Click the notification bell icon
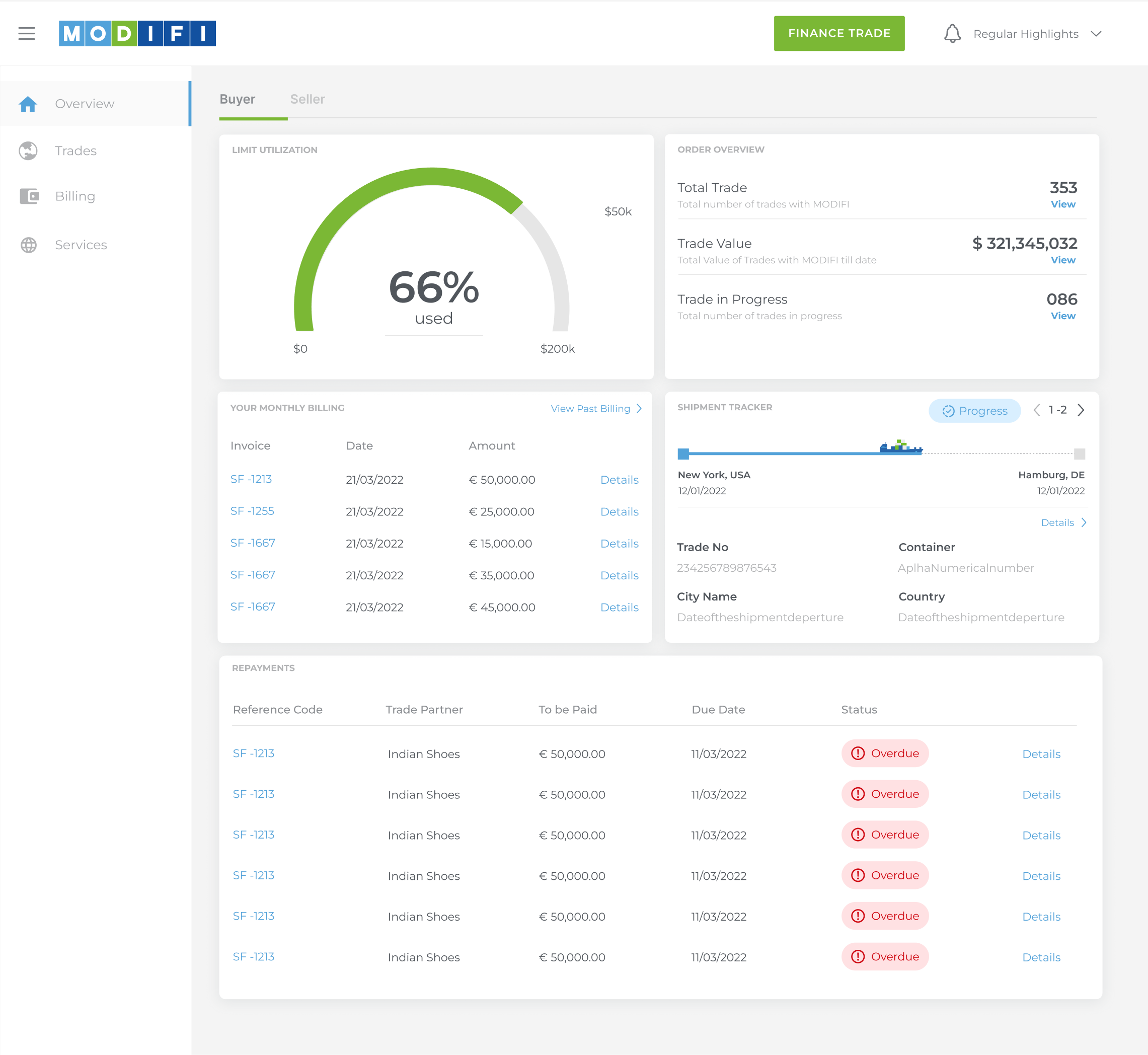Viewport: 1148px width, 1055px height. pyautogui.click(x=952, y=33)
